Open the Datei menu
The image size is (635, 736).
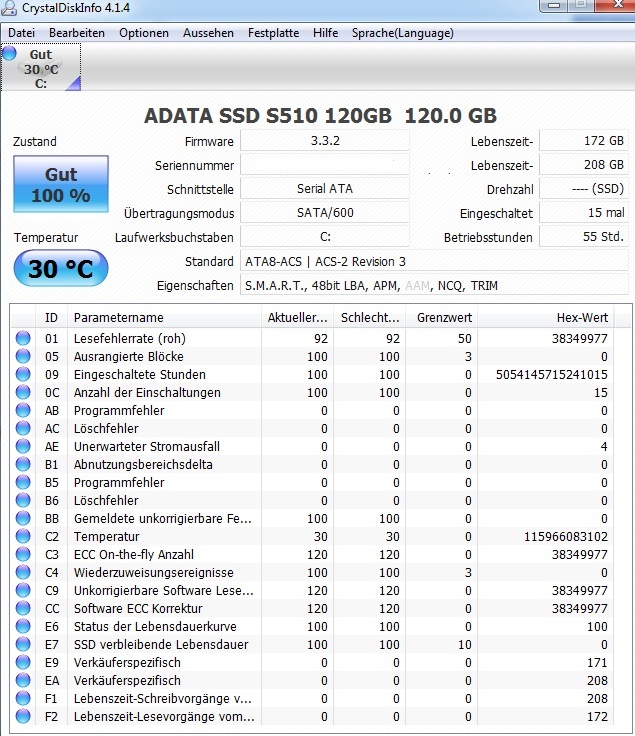point(22,33)
